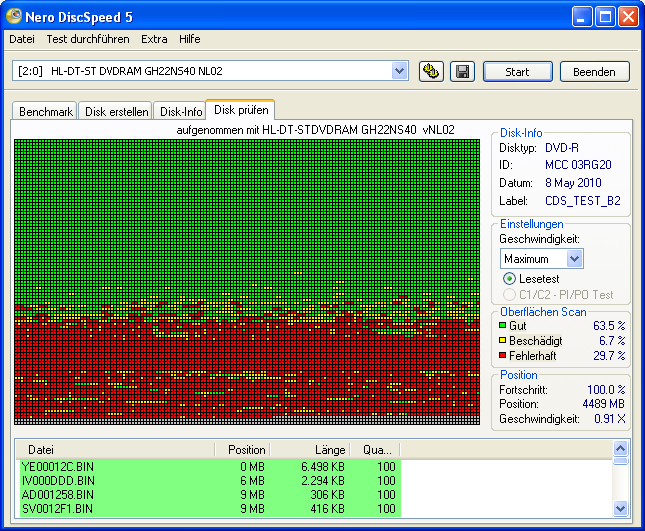Screen dimensions: 645x531
Task: Click the date 8 May 2010
Action: [x=573, y=183]
